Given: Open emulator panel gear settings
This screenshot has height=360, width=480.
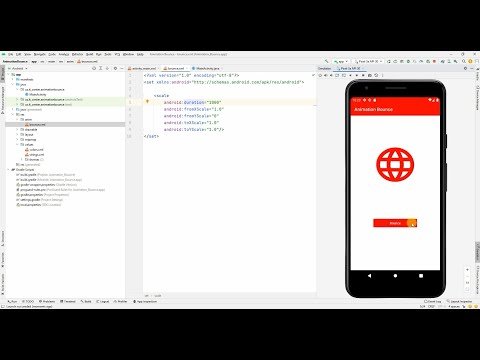Looking at the screenshot, I should pyautogui.click(x=465, y=68).
